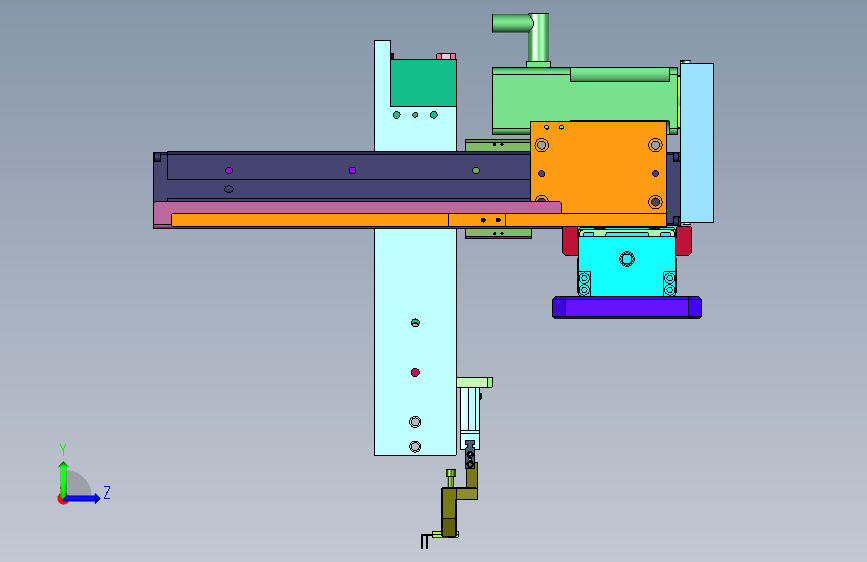The image size is (867, 562).
Task: Select the olive green plate below orange bar
Action: click(498, 233)
